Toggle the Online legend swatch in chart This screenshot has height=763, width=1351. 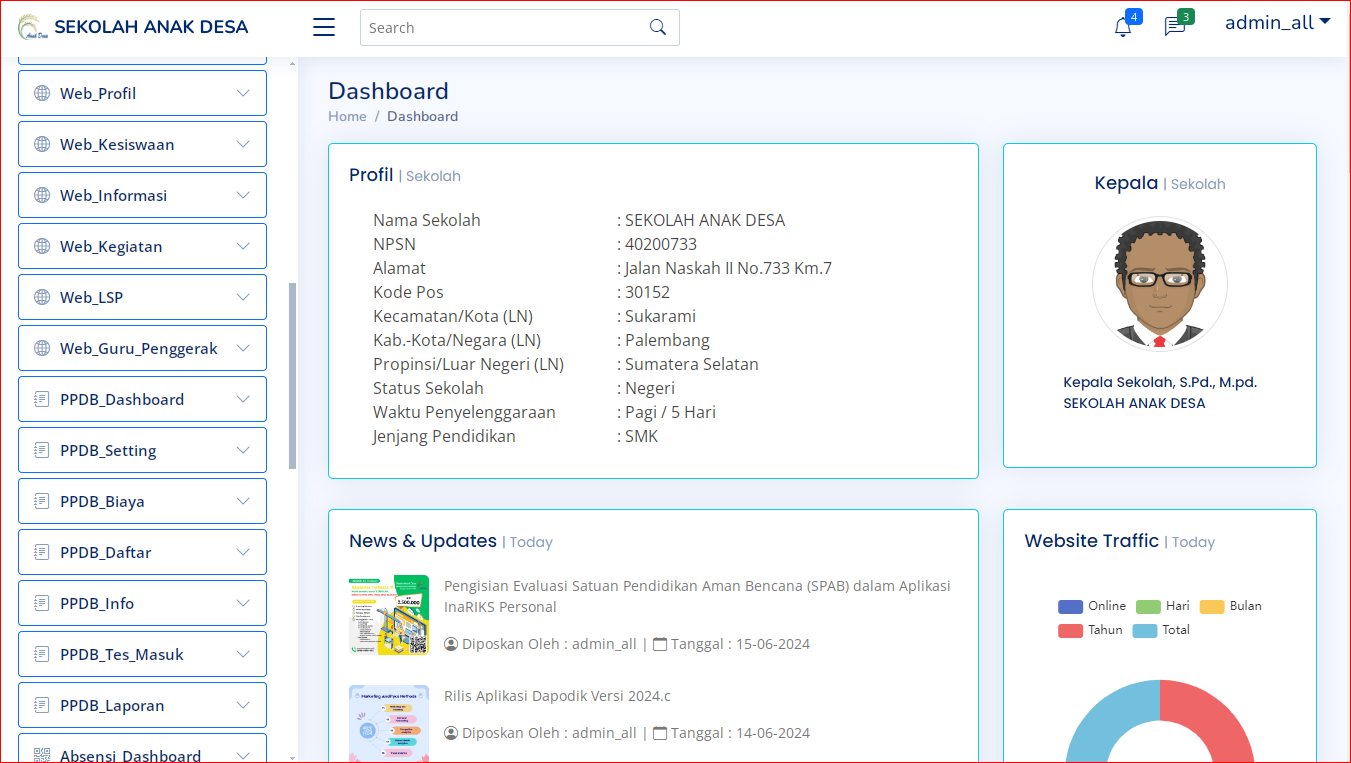pyautogui.click(x=1070, y=606)
